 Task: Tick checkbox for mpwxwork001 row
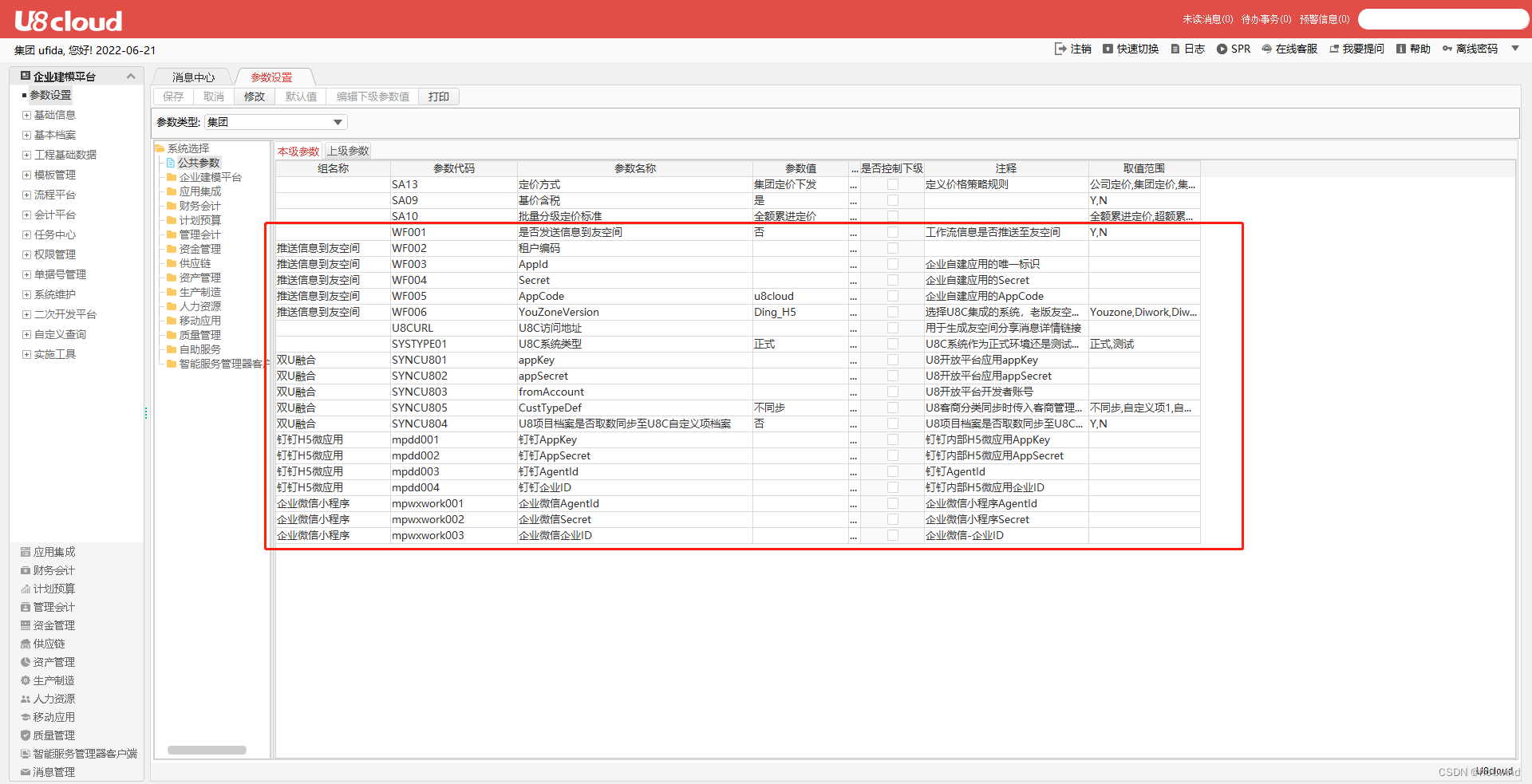pyautogui.click(x=892, y=503)
